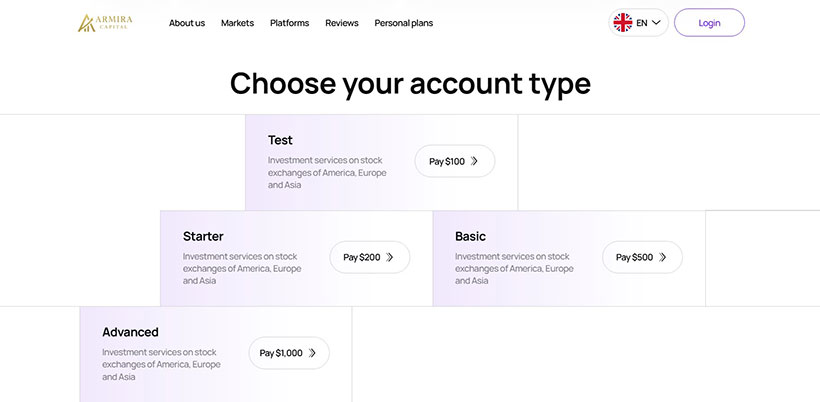
Task: Open the Platforms navigation link
Action: pyautogui.click(x=289, y=23)
